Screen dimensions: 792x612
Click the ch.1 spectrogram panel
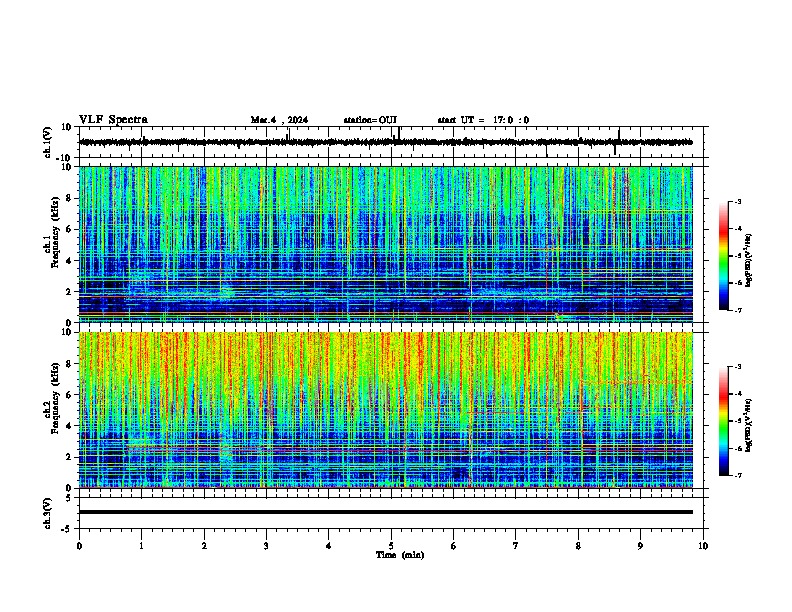coord(386,244)
